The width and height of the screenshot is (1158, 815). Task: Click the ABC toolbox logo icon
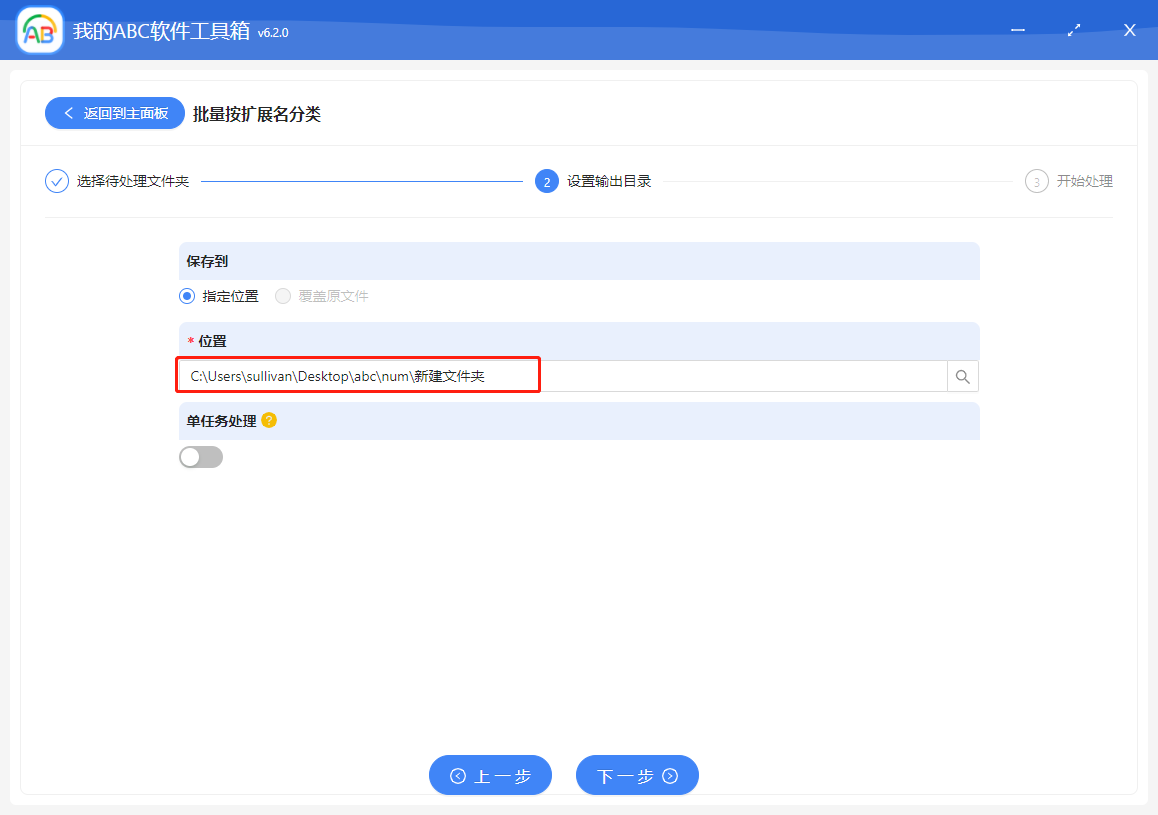(x=38, y=30)
